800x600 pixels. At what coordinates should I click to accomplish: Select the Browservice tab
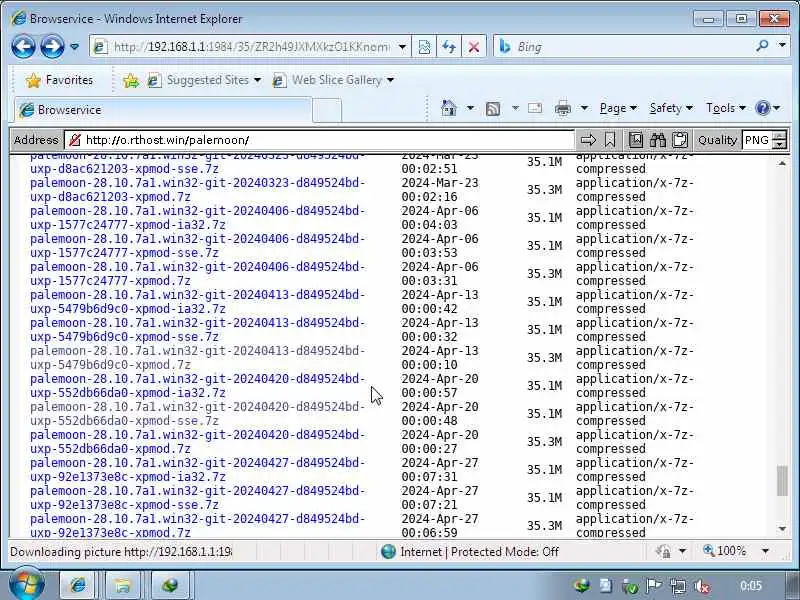coord(162,110)
